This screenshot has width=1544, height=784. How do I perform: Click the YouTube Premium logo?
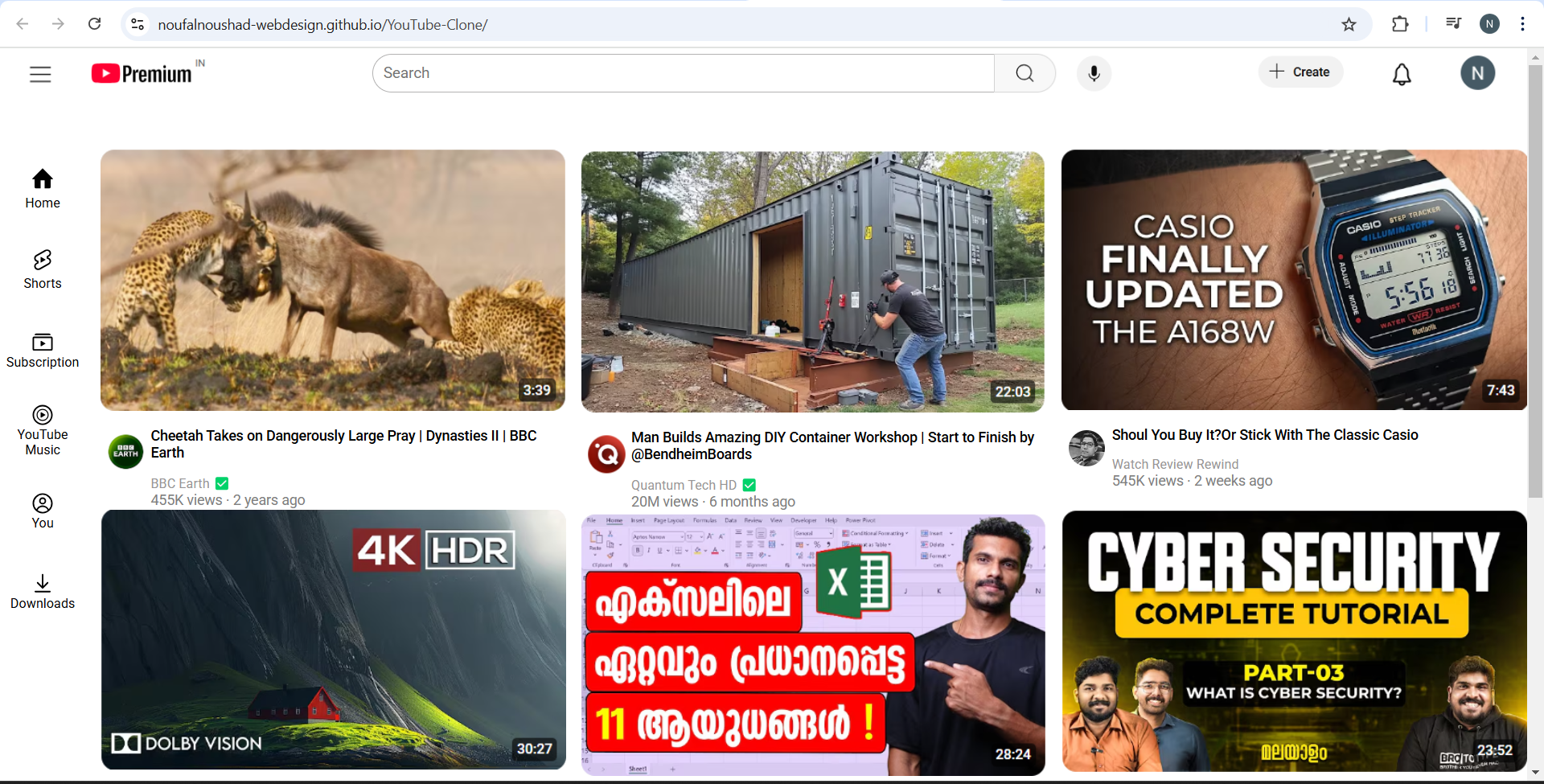coord(142,74)
